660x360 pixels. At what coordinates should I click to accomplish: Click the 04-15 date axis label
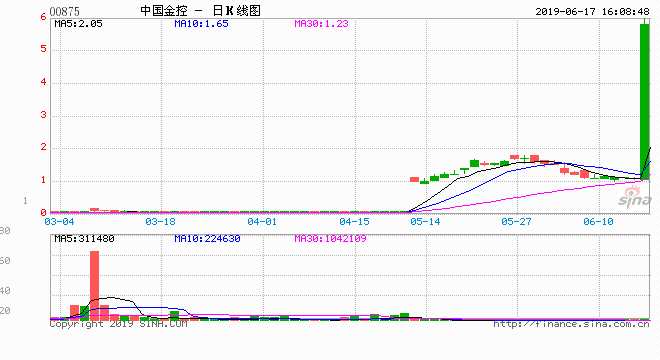[354, 221]
